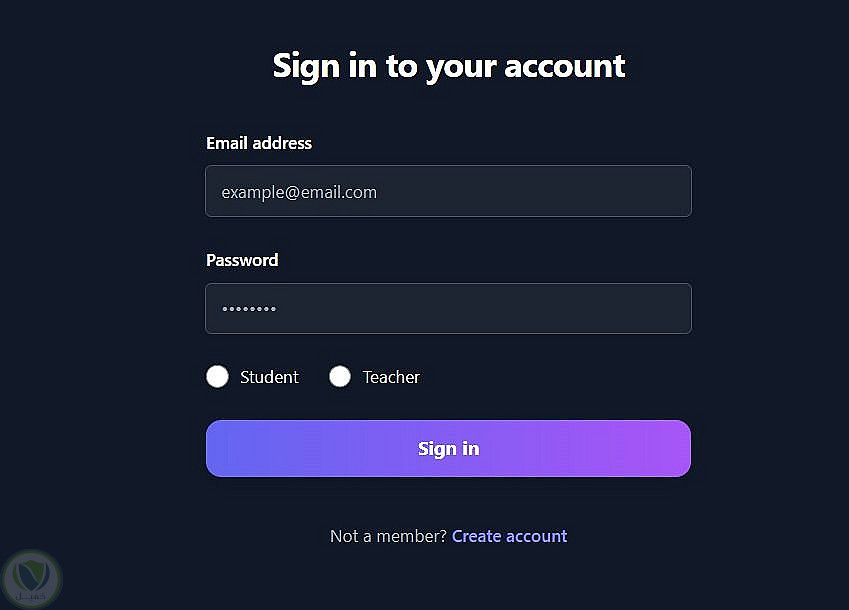
Task: Open the Create account link
Action: pyautogui.click(x=509, y=536)
